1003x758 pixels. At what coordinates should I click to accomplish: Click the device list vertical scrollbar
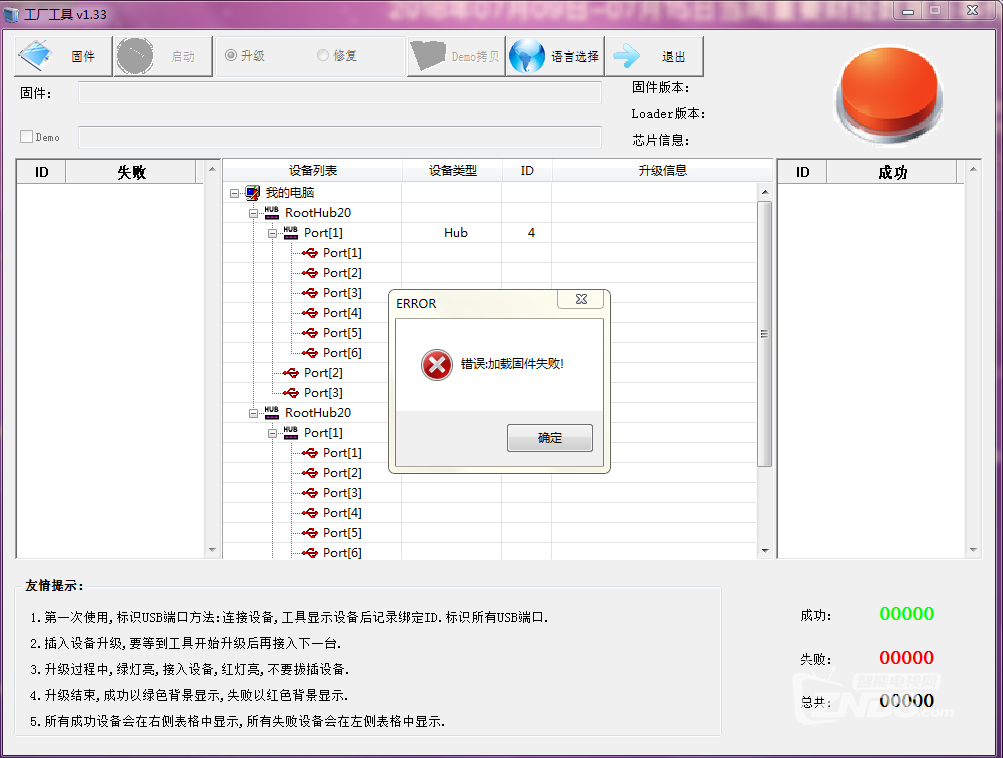point(765,334)
